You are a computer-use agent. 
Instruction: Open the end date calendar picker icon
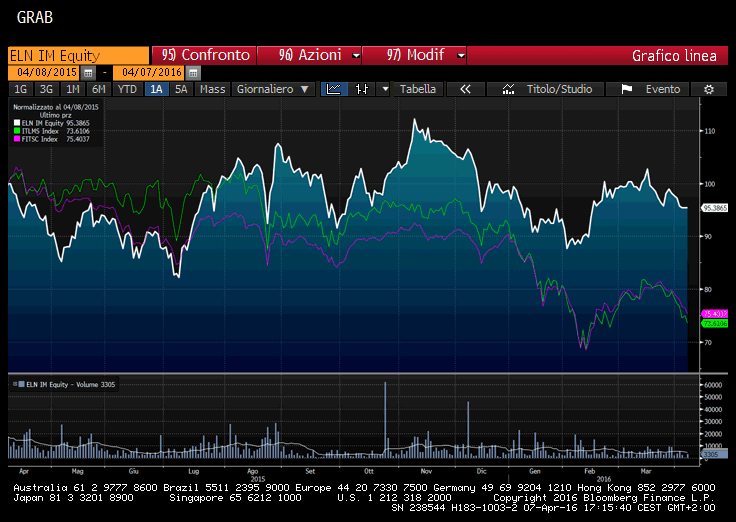coord(193,73)
